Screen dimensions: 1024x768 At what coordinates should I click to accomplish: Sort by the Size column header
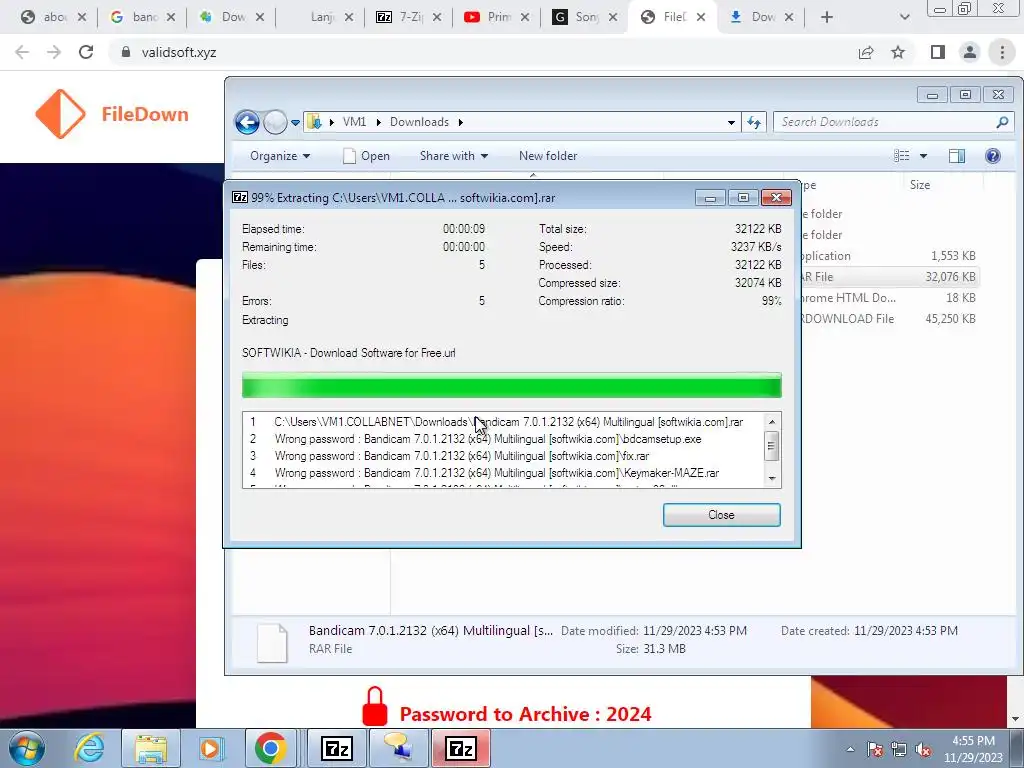920,185
